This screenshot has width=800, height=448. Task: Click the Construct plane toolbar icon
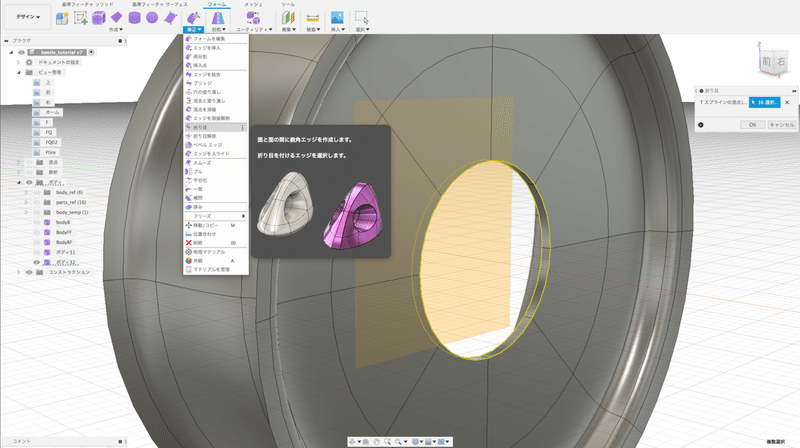(288, 18)
